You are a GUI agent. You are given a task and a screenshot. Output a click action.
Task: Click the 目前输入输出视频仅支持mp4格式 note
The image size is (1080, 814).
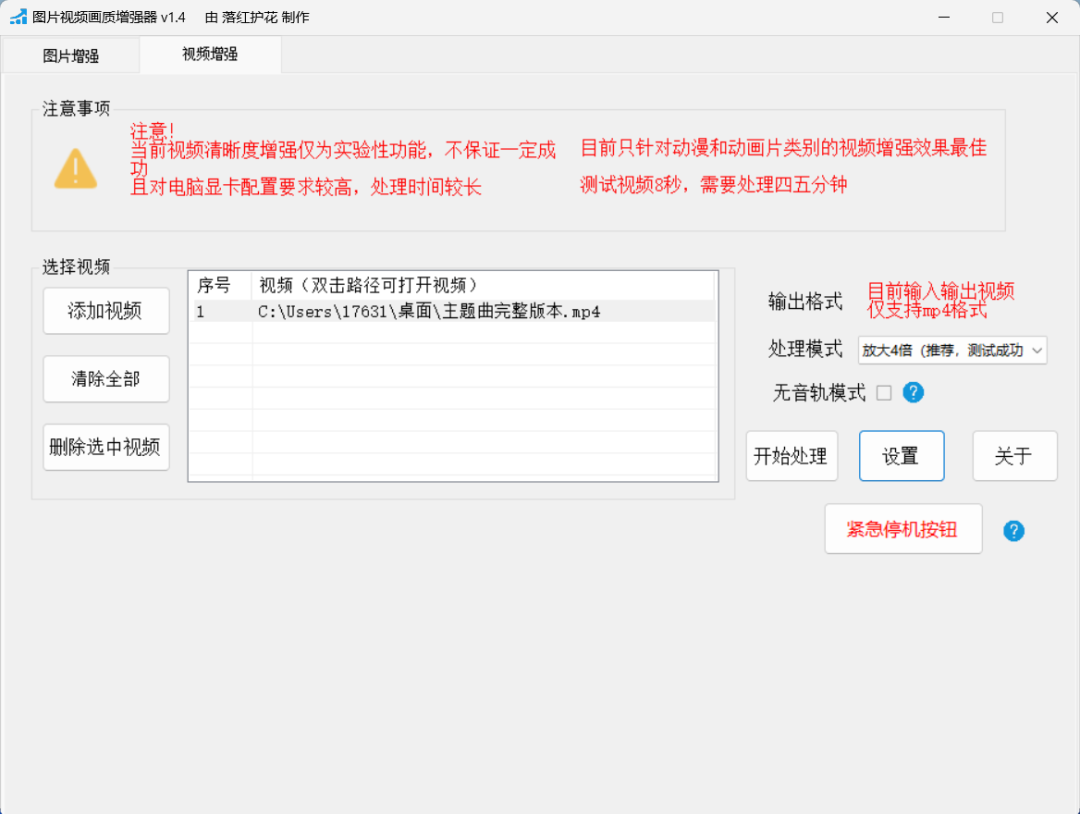[x=940, y=300]
